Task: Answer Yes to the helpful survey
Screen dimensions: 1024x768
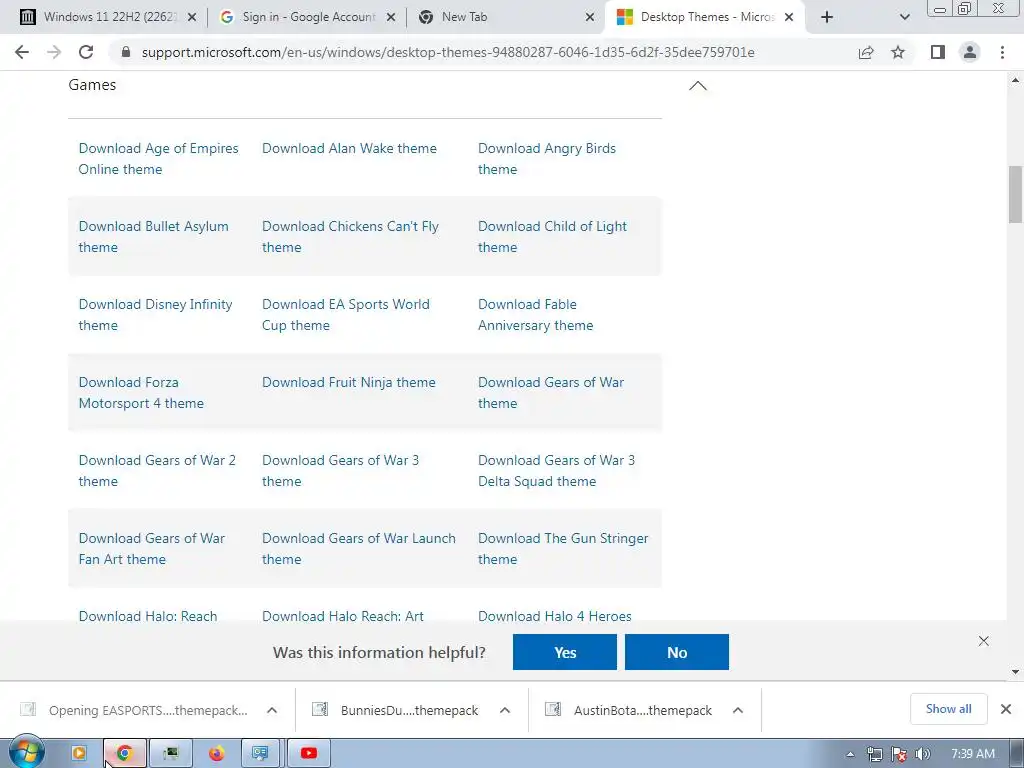Action: pos(565,652)
